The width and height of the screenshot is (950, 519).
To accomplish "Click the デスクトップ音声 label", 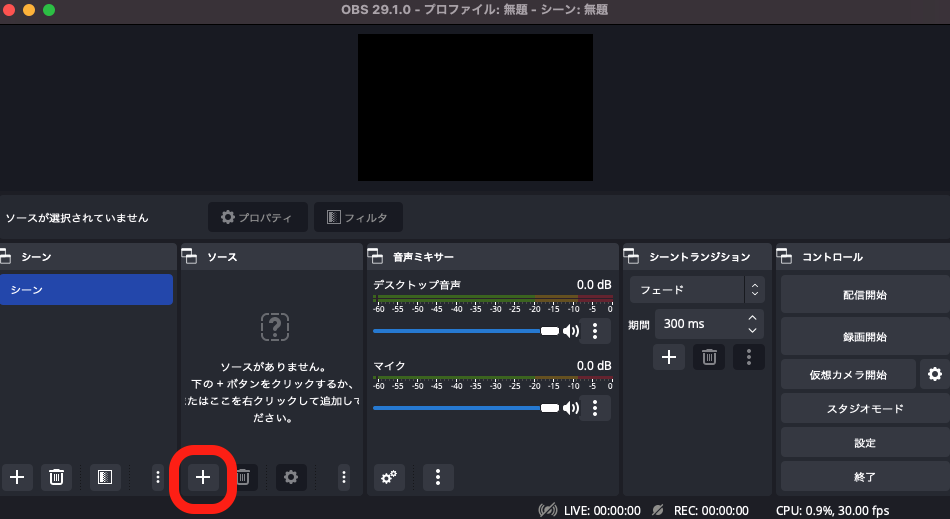I will click(x=417, y=285).
